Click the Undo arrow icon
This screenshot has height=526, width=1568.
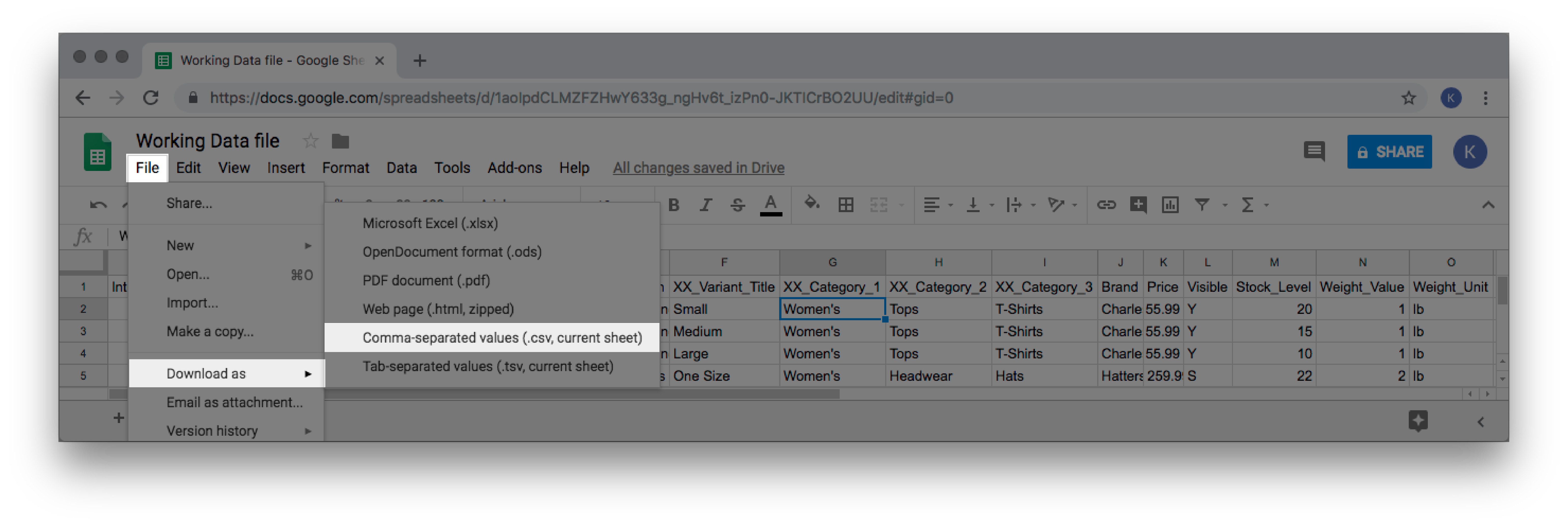pyautogui.click(x=97, y=205)
